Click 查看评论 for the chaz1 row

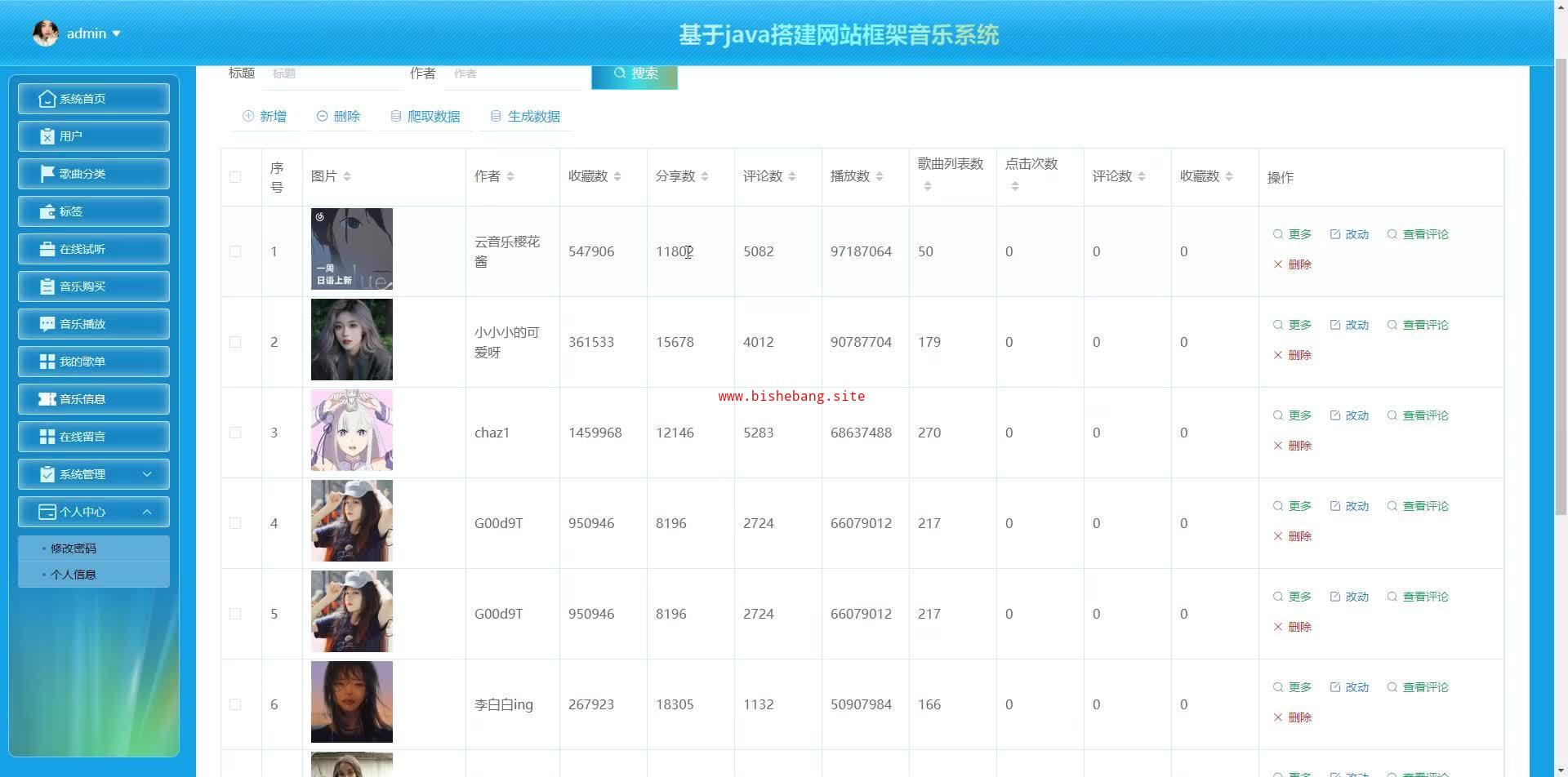click(1418, 415)
